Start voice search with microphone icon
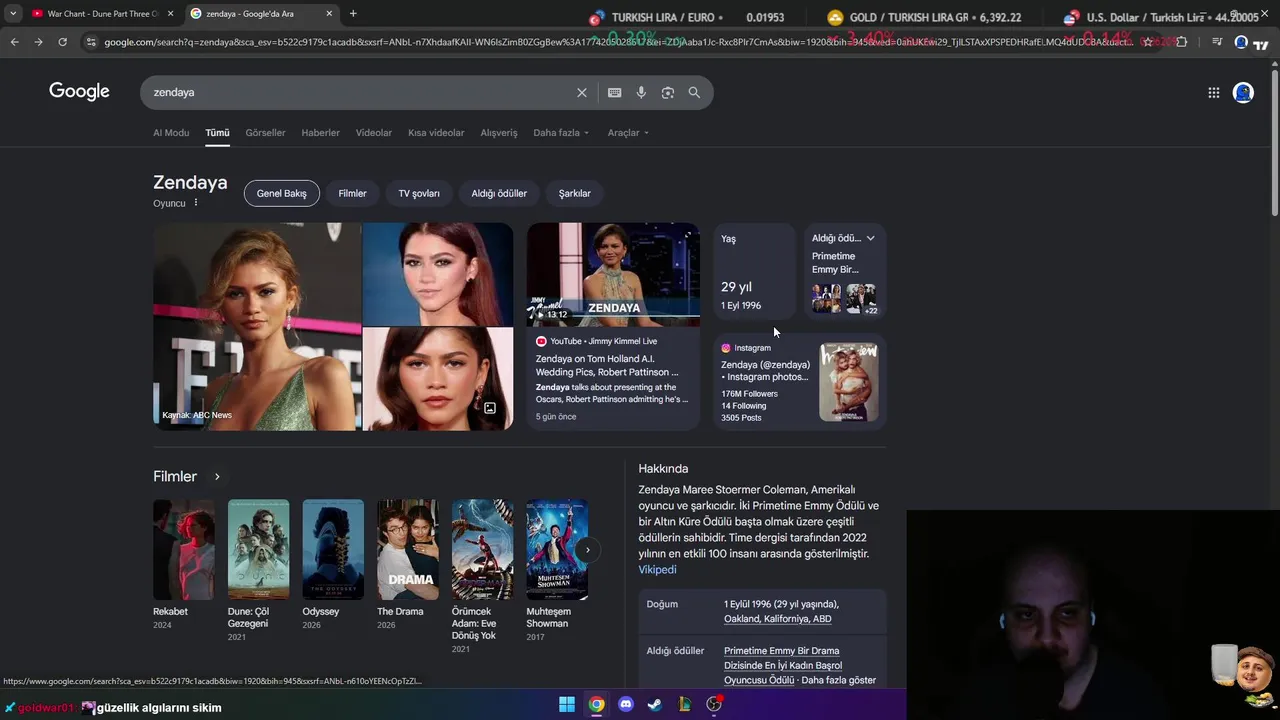1280x720 pixels. pos(641,92)
